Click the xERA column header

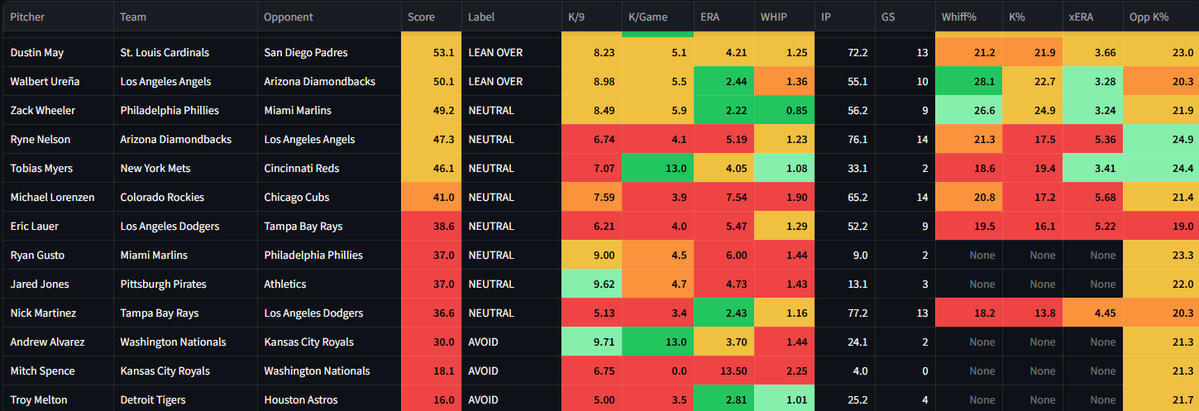coord(1093,17)
